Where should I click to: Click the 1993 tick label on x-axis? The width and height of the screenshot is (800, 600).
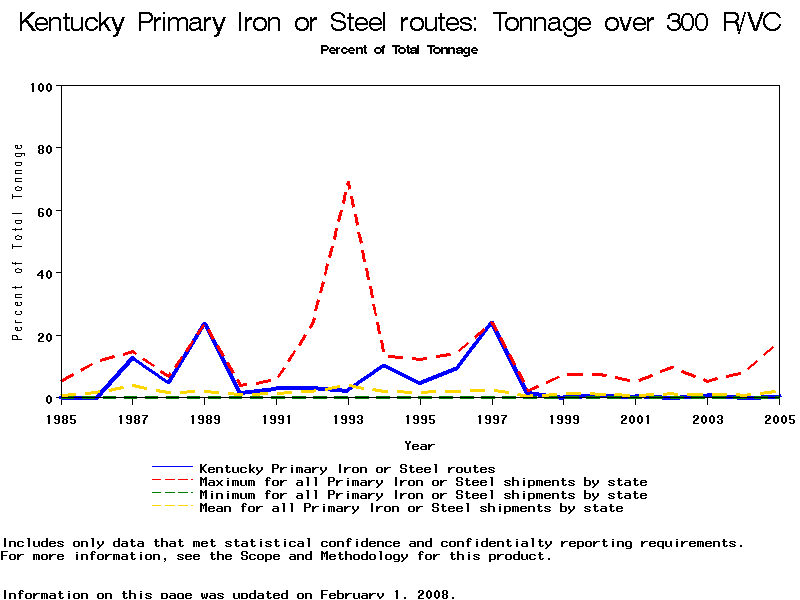point(348,418)
